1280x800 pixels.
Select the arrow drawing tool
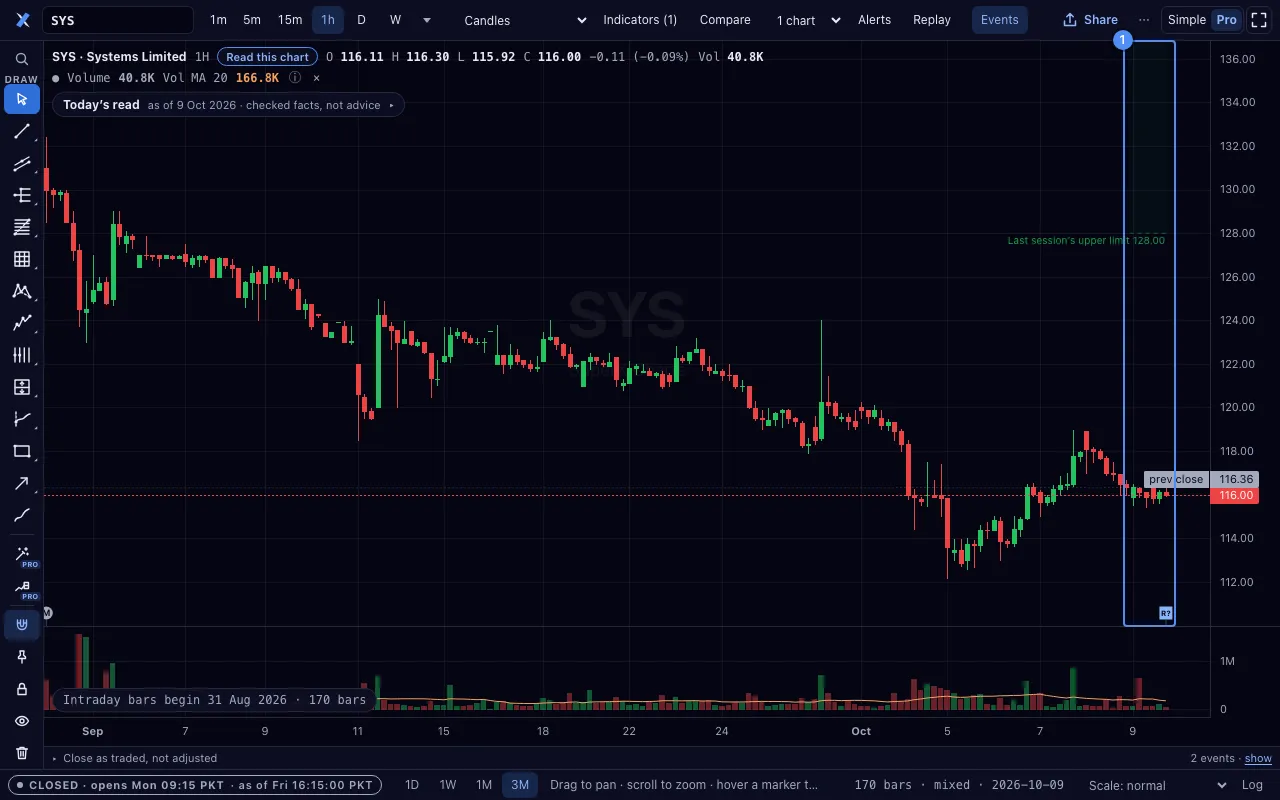click(x=22, y=483)
